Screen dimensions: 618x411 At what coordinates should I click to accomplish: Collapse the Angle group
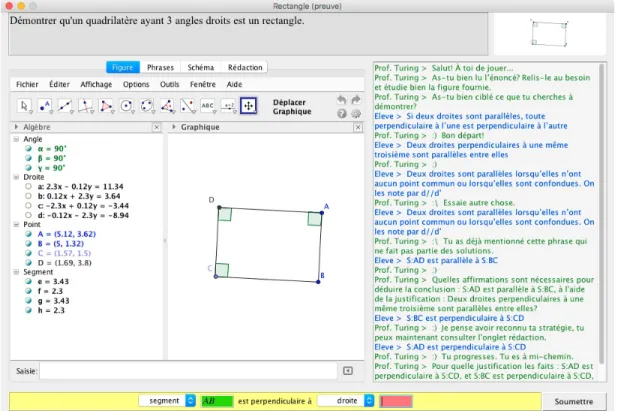pos(16,139)
